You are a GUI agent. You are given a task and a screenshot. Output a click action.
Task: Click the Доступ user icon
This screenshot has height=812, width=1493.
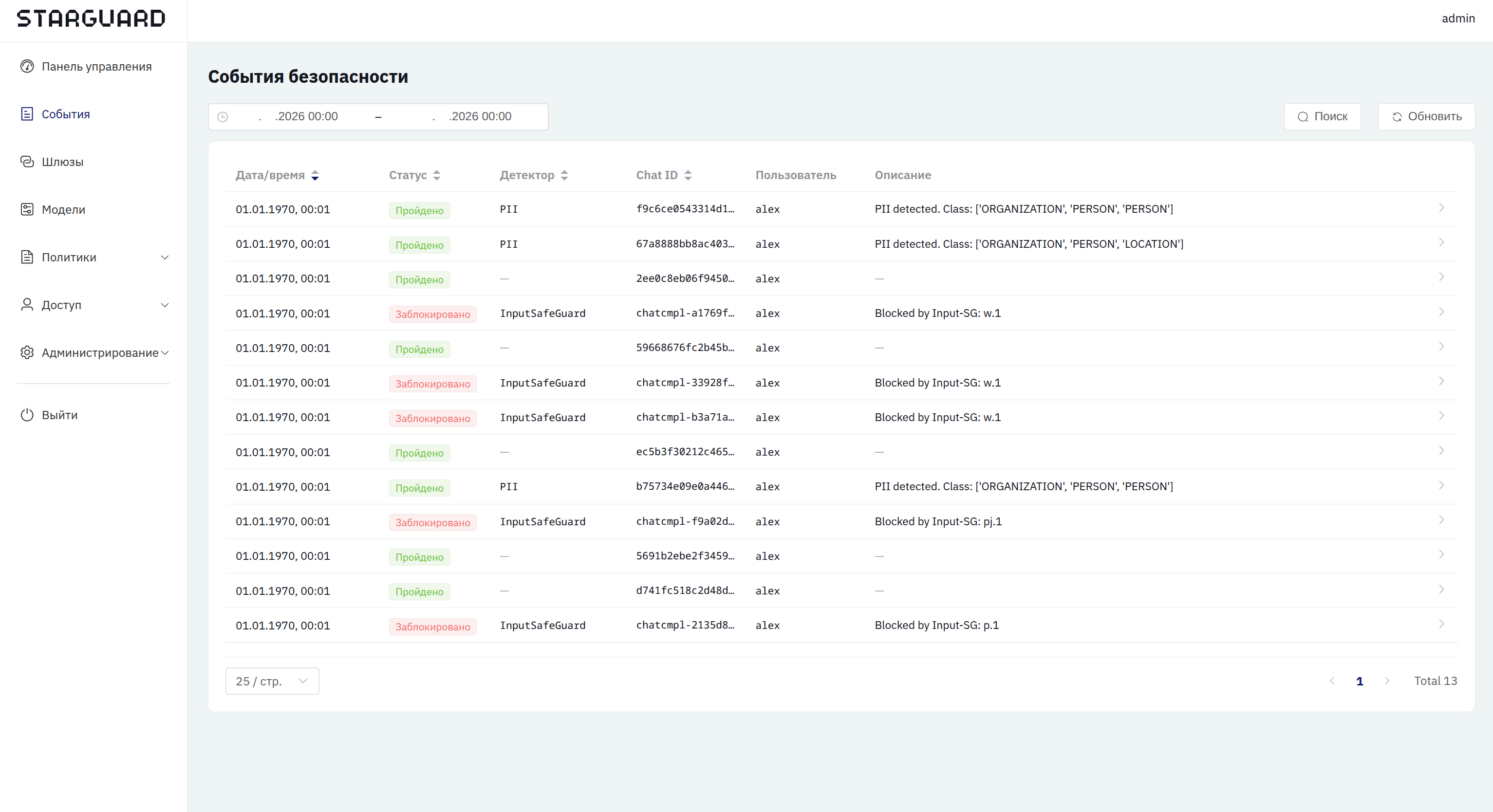pos(27,305)
